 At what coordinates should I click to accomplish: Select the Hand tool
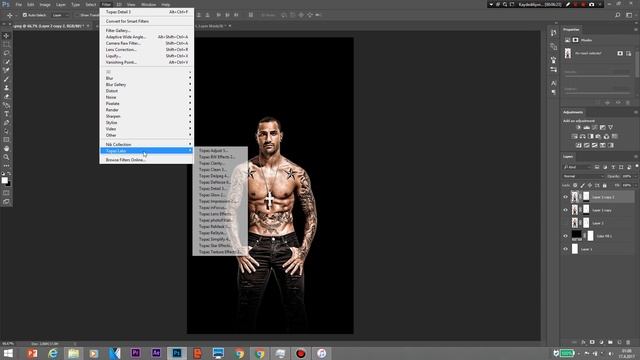6,149
